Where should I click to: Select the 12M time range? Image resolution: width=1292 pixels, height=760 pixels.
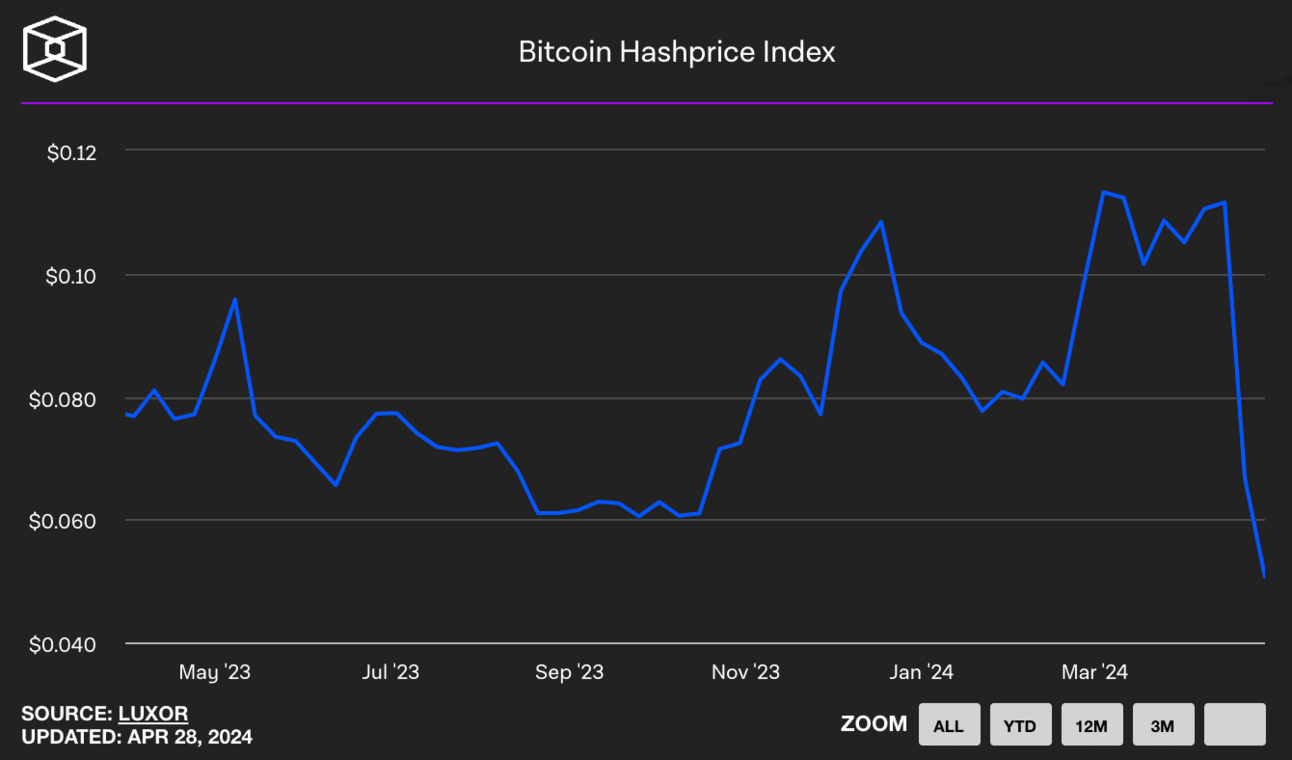tap(1091, 724)
